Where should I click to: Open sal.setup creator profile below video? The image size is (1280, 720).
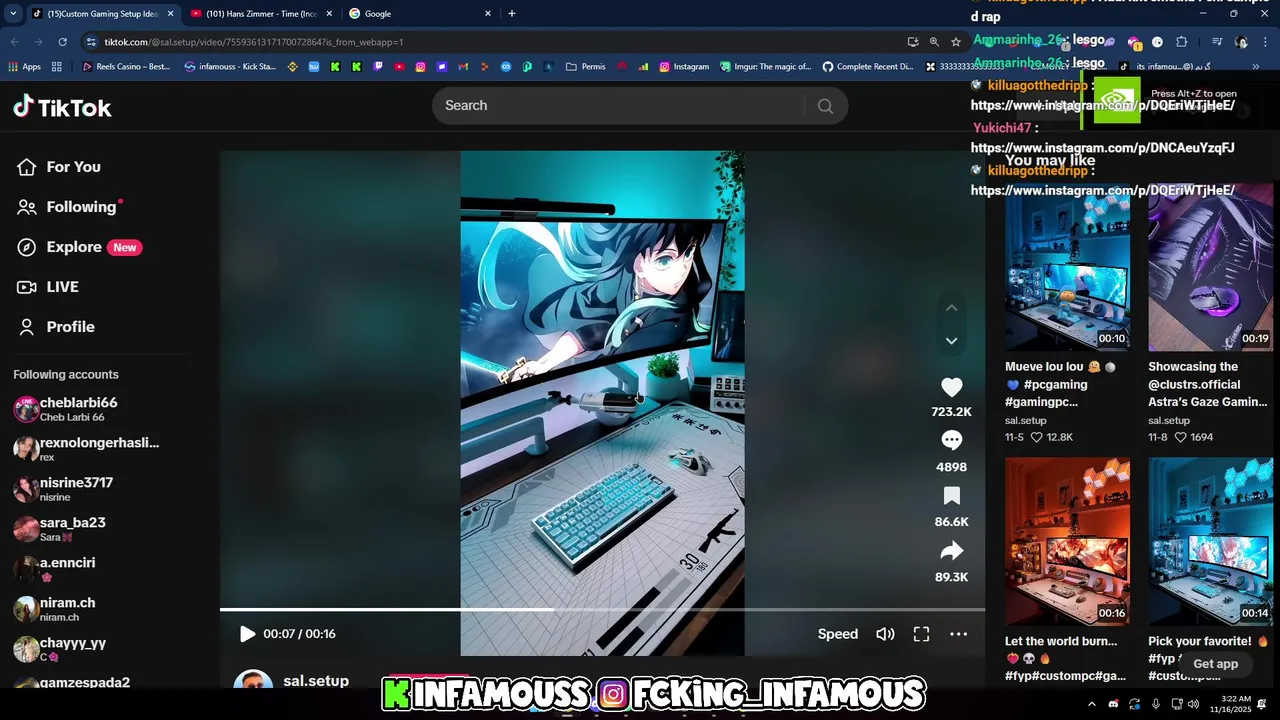(316, 681)
